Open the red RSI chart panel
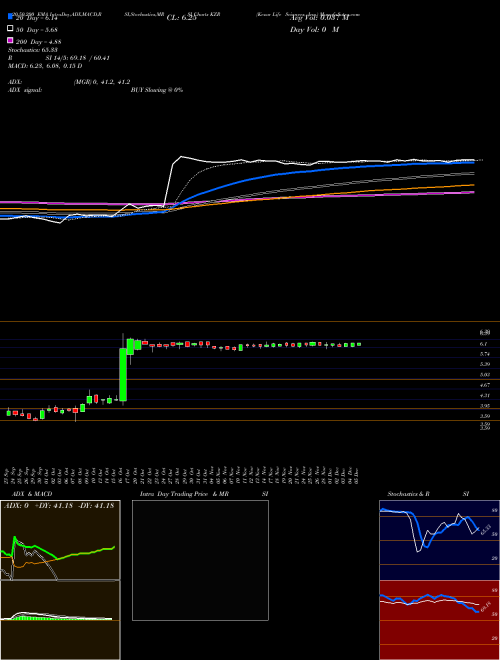 439,620
